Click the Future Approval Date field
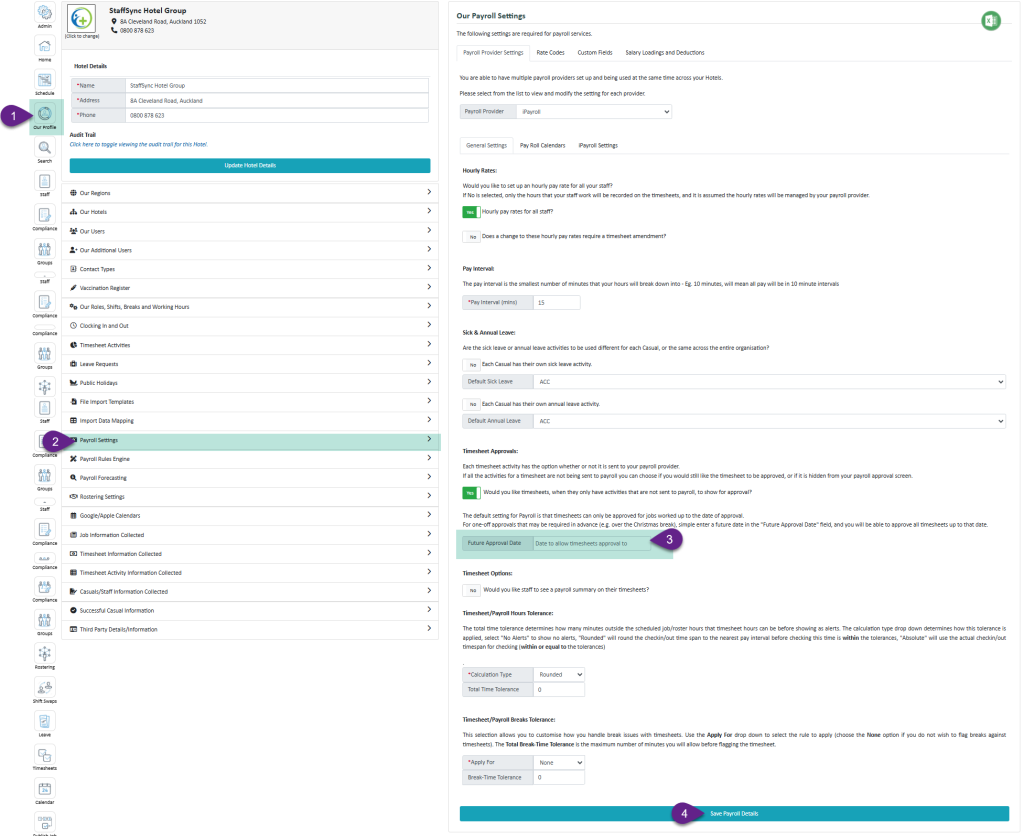Screen dimensions: 1024x836 pos(592,543)
